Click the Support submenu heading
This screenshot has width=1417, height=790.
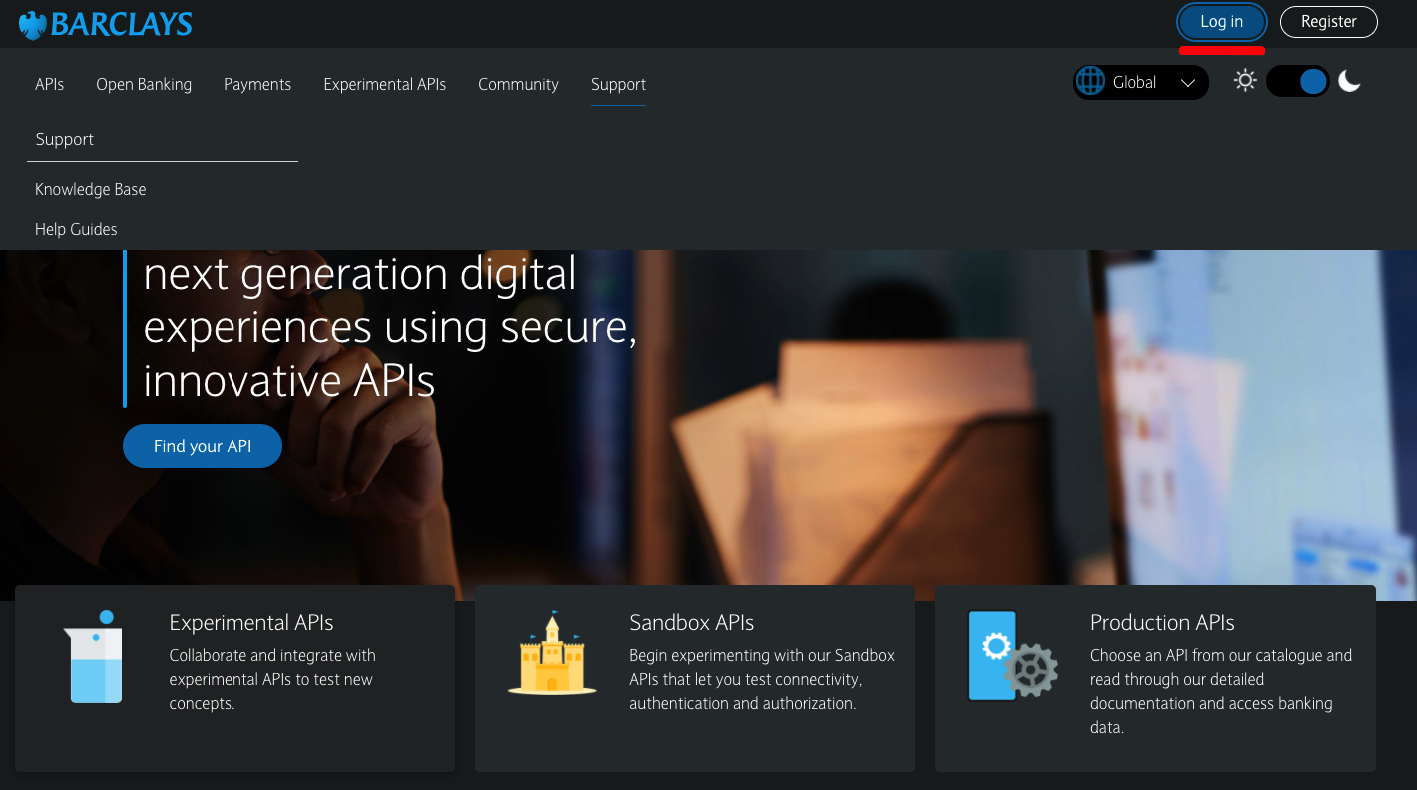point(64,139)
